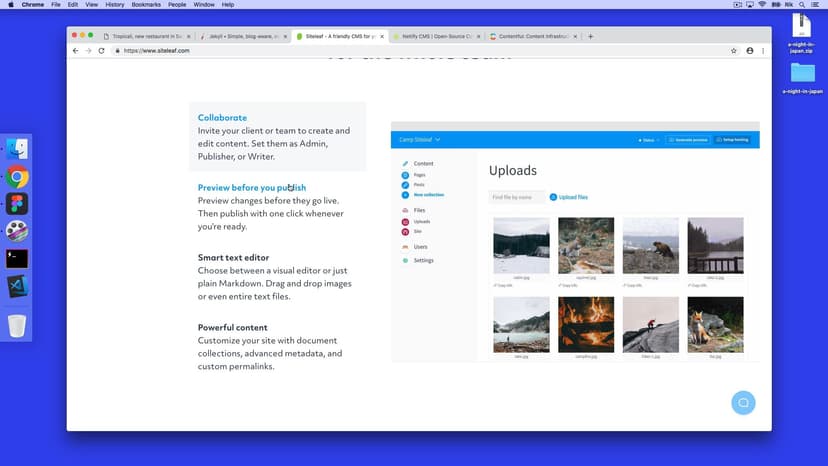828x466 pixels.
Task: Switch to the Jekyll tab
Action: point(238,36)
